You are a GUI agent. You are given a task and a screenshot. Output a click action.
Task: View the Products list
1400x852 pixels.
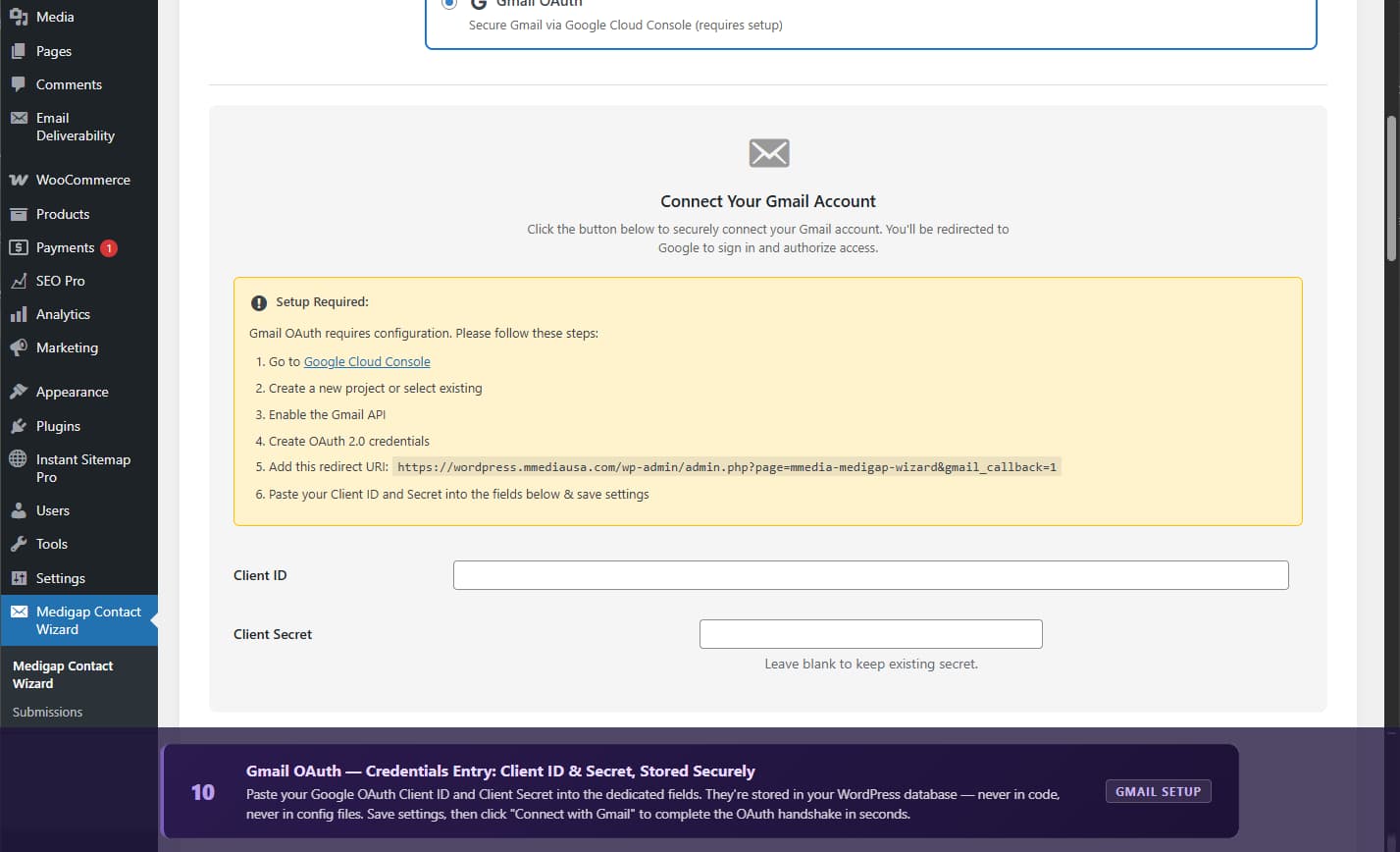62,214
